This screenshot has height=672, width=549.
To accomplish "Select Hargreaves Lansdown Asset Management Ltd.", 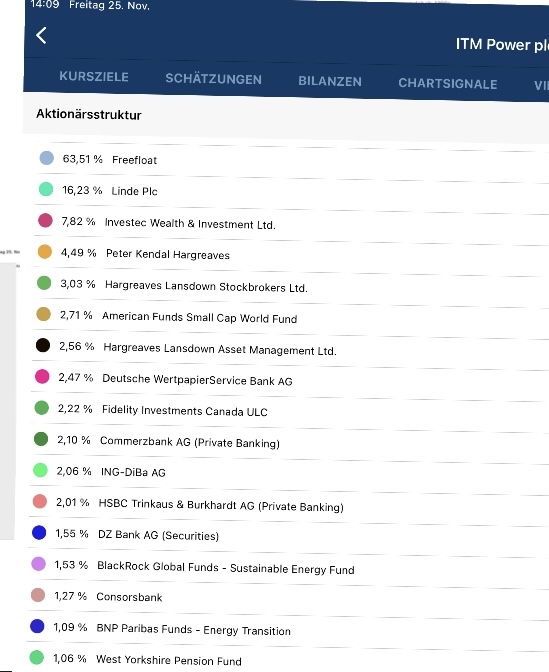I will (x=220, y=349).
